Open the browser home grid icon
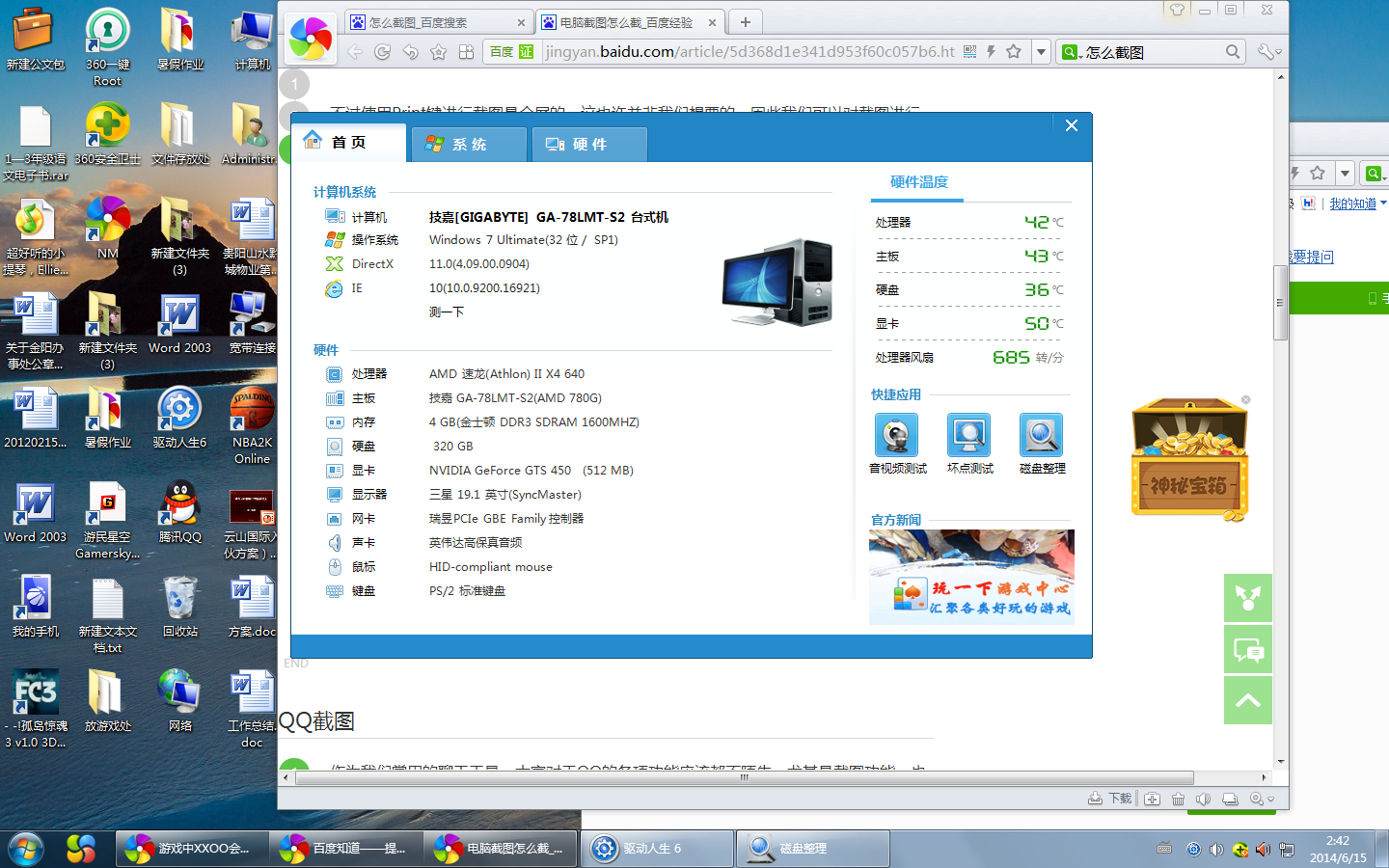1389x868 pixels. pos(466,52)
